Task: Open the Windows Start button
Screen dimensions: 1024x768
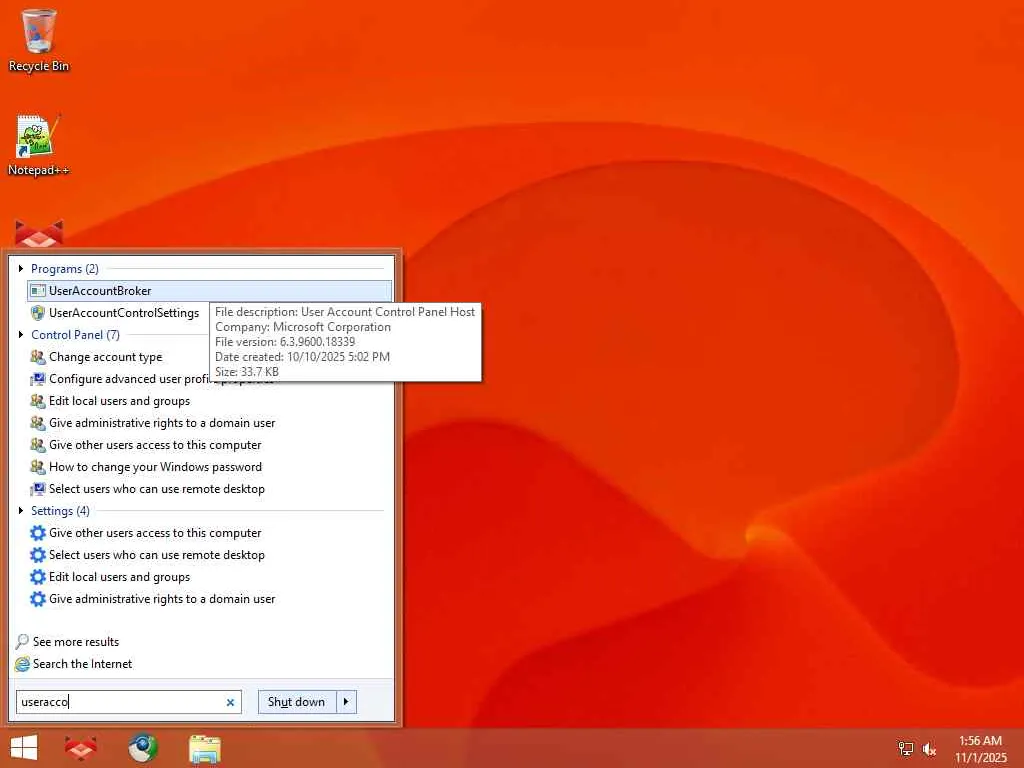Action: point(24,748)
